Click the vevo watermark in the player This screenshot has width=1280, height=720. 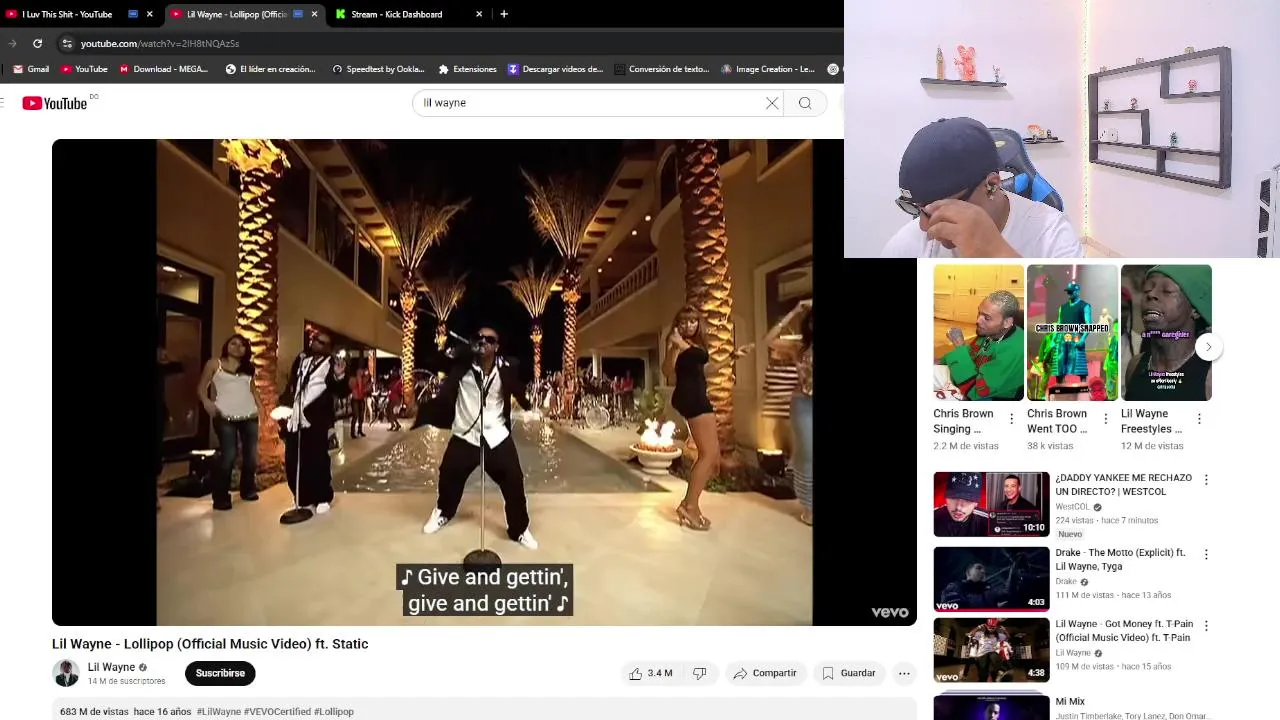[x=889, y=612]
